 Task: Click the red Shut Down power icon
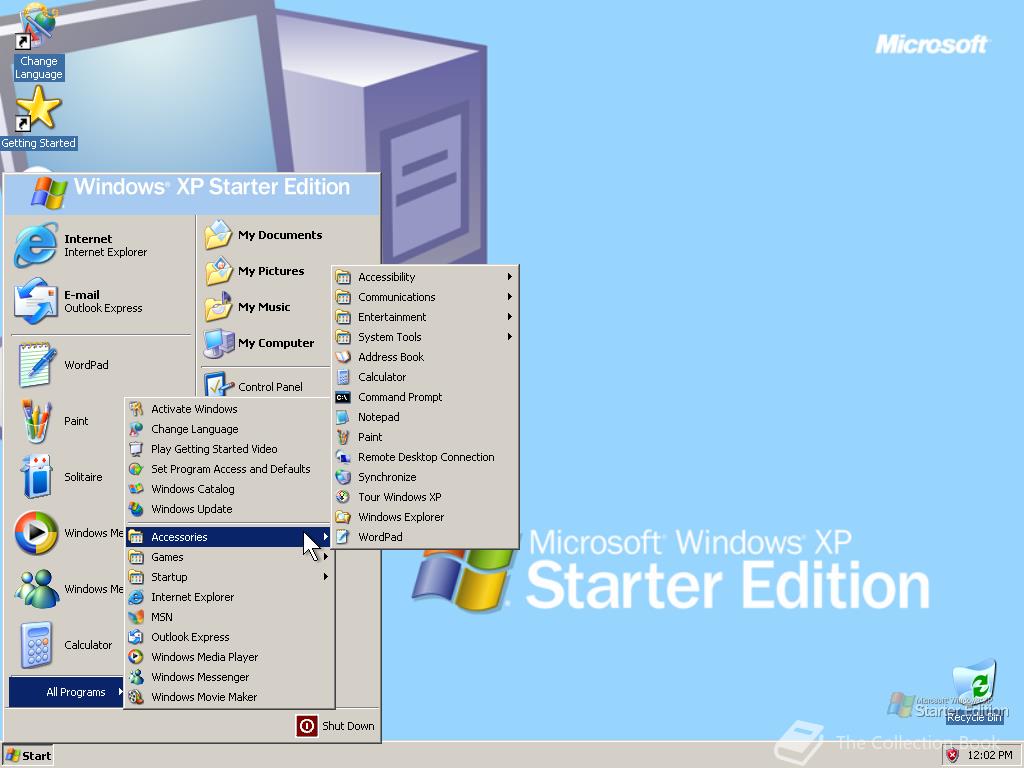(306, 726)
